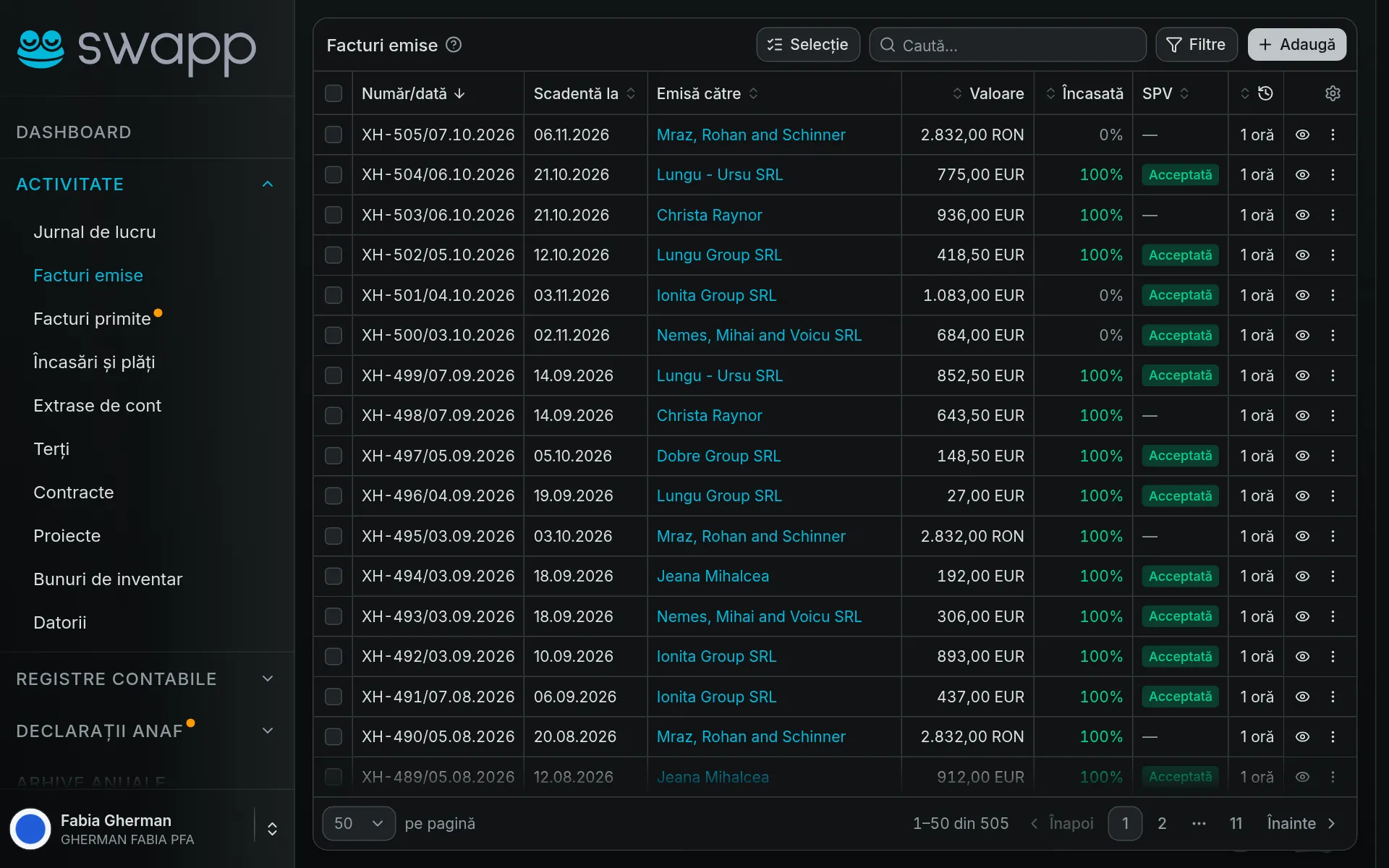Go to page 2 of results

1162,823
